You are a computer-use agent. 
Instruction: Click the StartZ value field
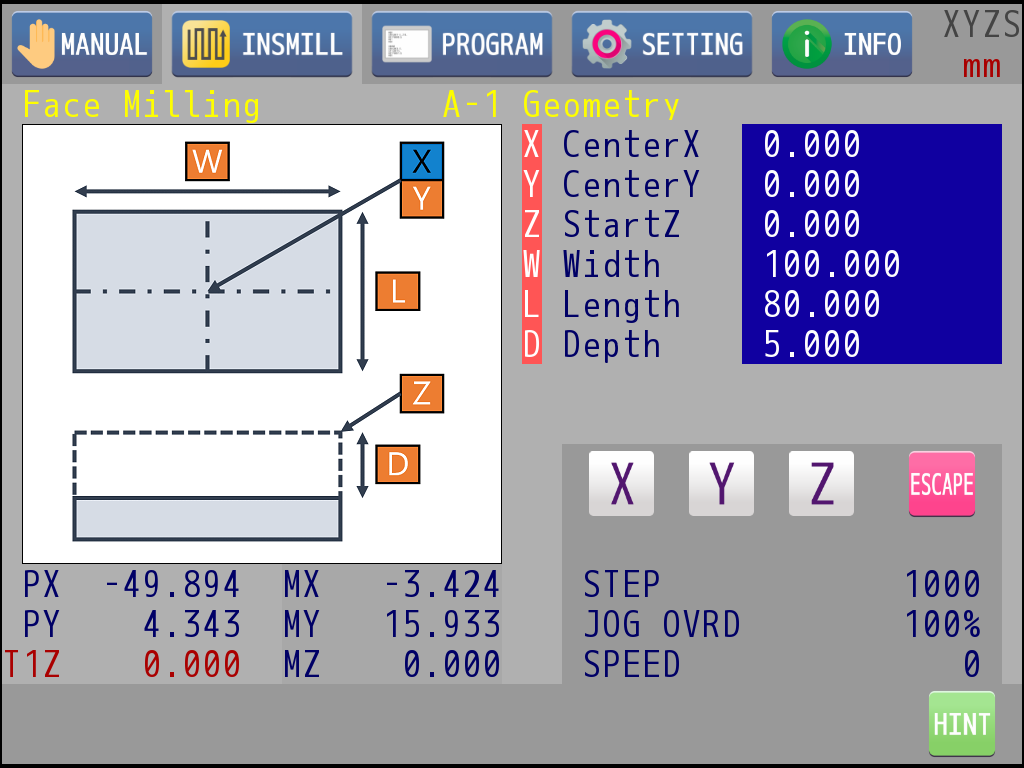tap(871, 225)
